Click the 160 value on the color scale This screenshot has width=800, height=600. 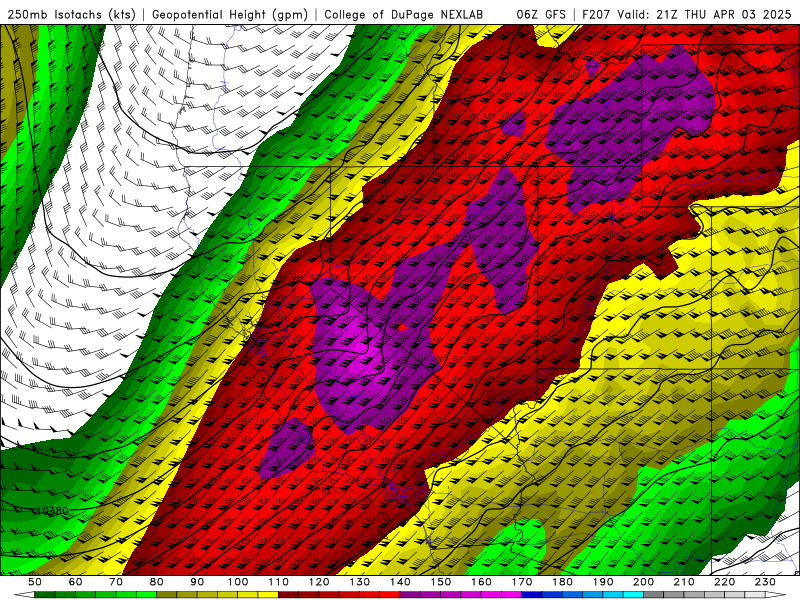(481, 582)
